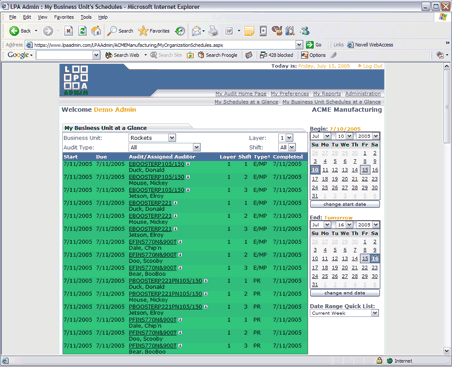Open the Help menu
This screenshot has height=370, width=452.
pos(103,17)
